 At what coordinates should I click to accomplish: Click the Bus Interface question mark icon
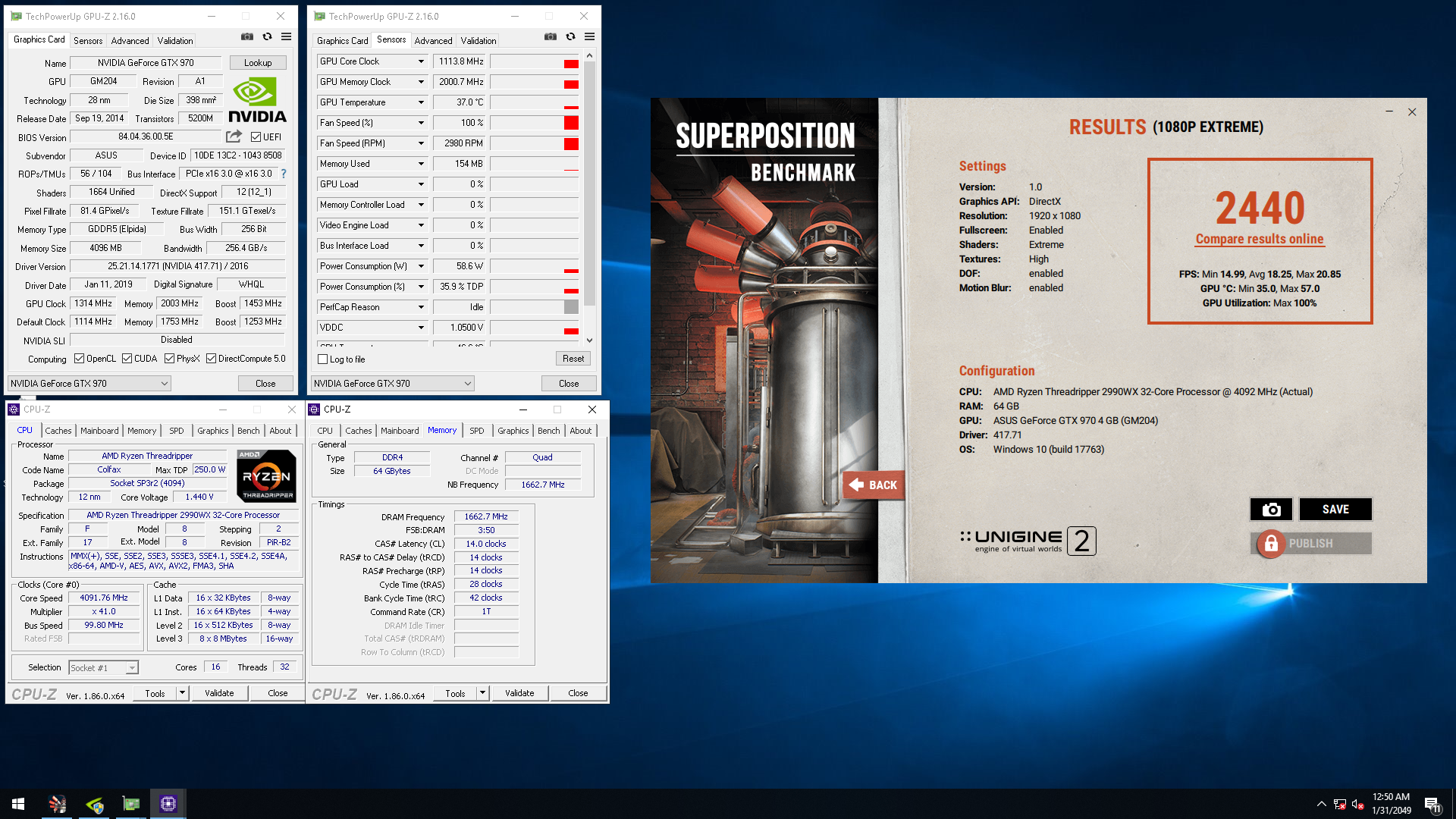(284, 174)
